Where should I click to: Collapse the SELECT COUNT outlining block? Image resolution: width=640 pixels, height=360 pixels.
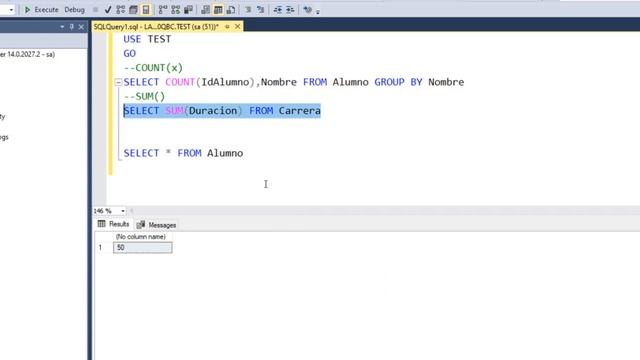coord(118,82)
